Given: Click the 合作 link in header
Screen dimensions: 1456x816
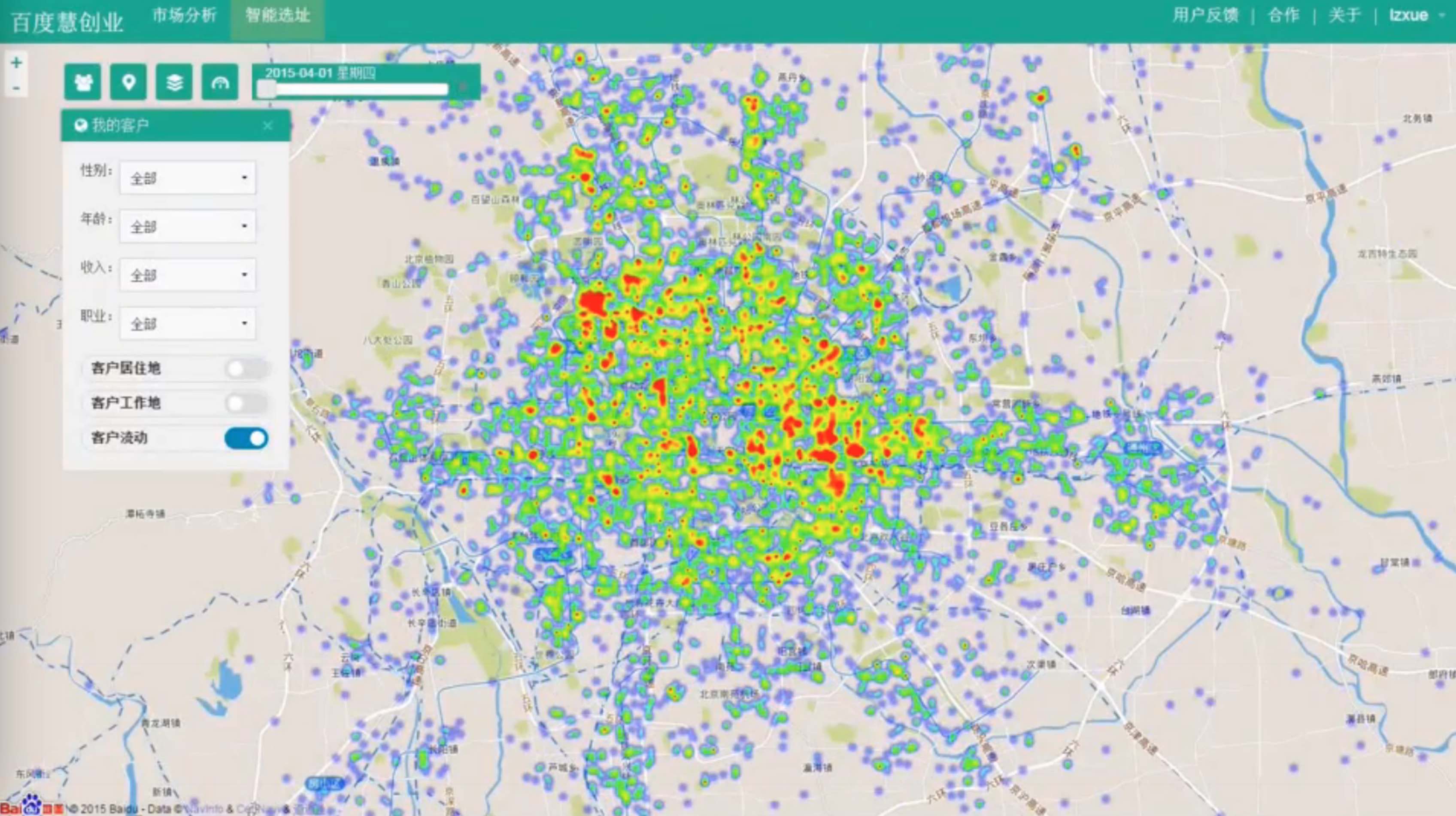Looking at the screenshot, I should tap(1283, 15).
